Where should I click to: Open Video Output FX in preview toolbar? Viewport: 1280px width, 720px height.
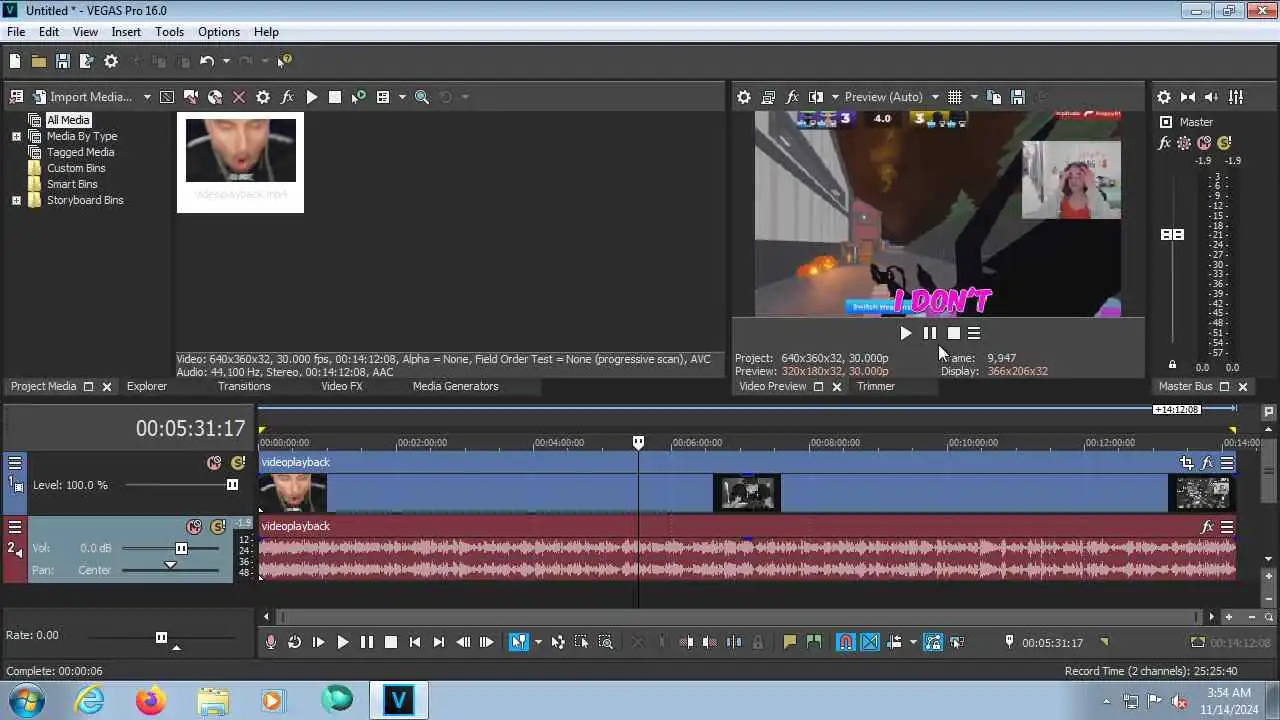click(x=792, y=97)
